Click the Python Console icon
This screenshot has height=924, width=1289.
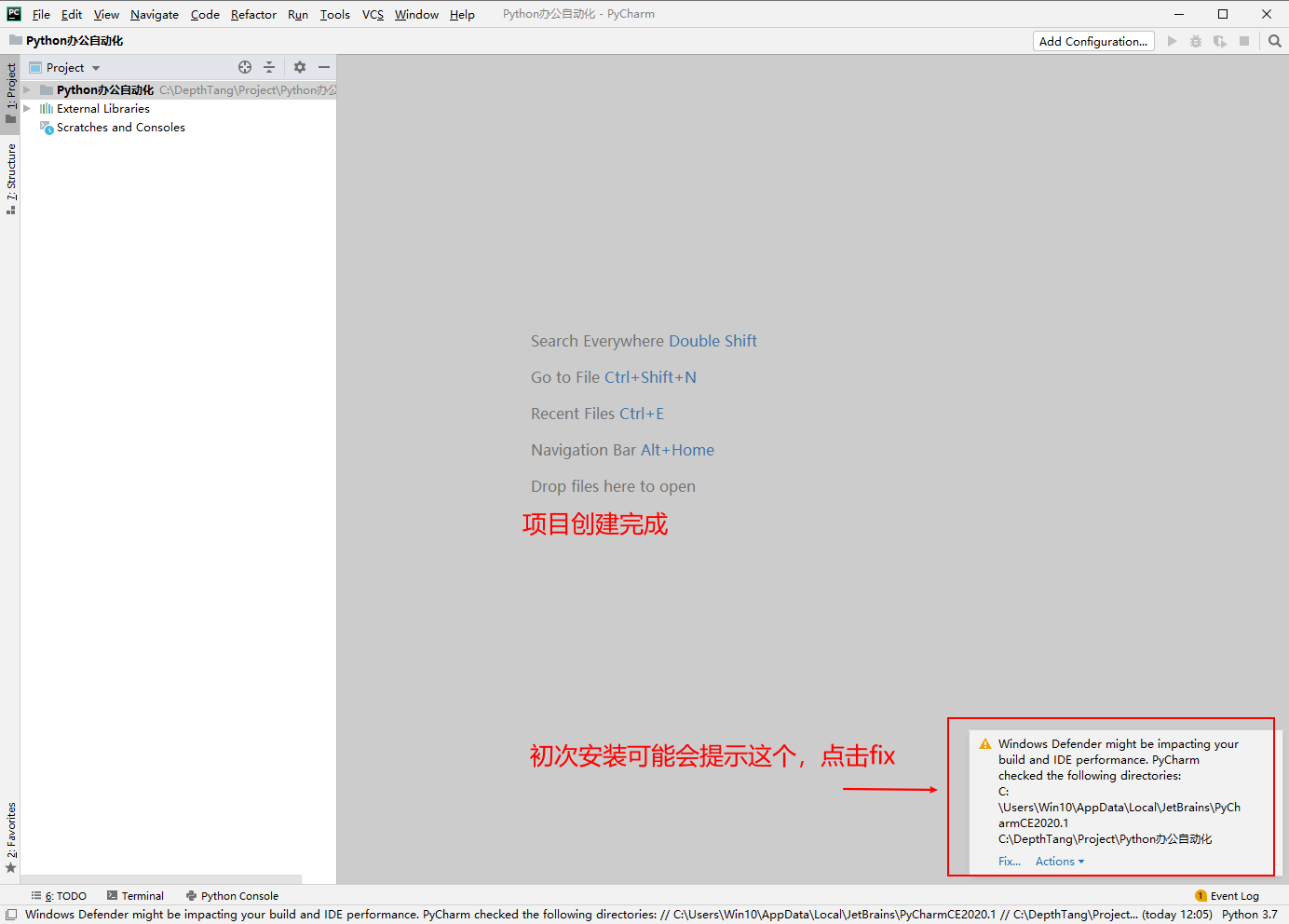pos(191,896)
